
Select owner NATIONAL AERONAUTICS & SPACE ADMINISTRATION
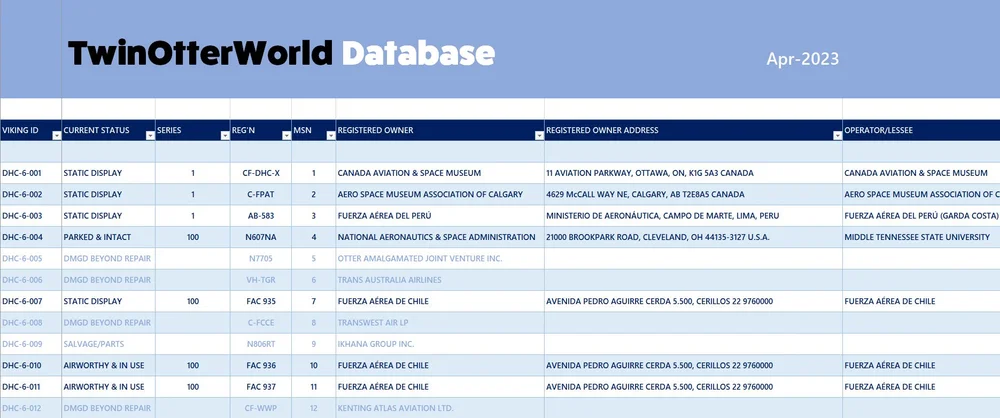pyautogui.click(x=440, y=237)
